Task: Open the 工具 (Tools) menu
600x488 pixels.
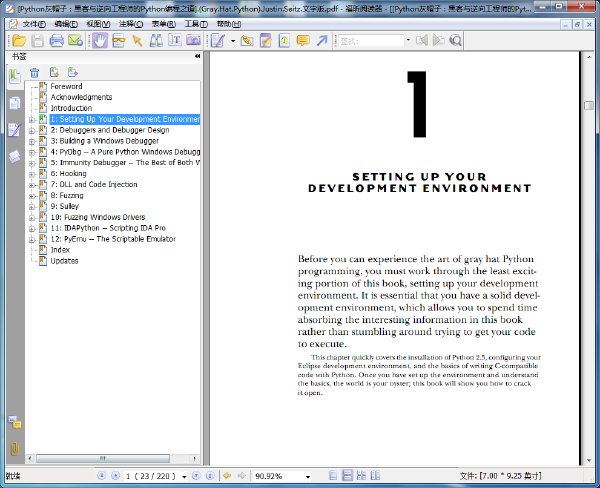Action: [x=196, y=24]
